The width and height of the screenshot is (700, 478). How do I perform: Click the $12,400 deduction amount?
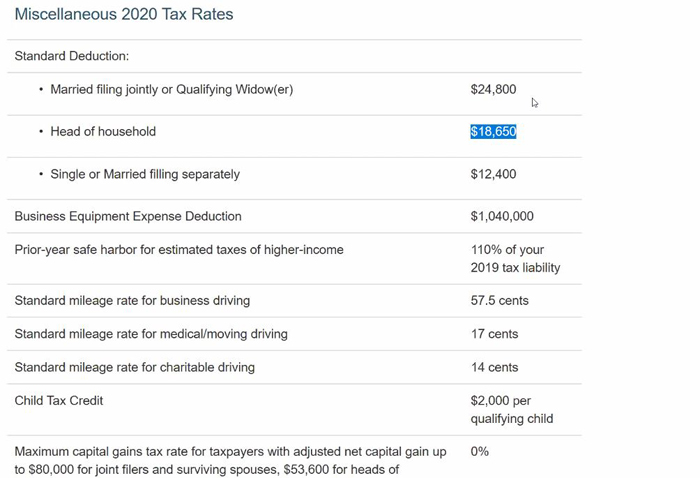(x=493, y=174)
